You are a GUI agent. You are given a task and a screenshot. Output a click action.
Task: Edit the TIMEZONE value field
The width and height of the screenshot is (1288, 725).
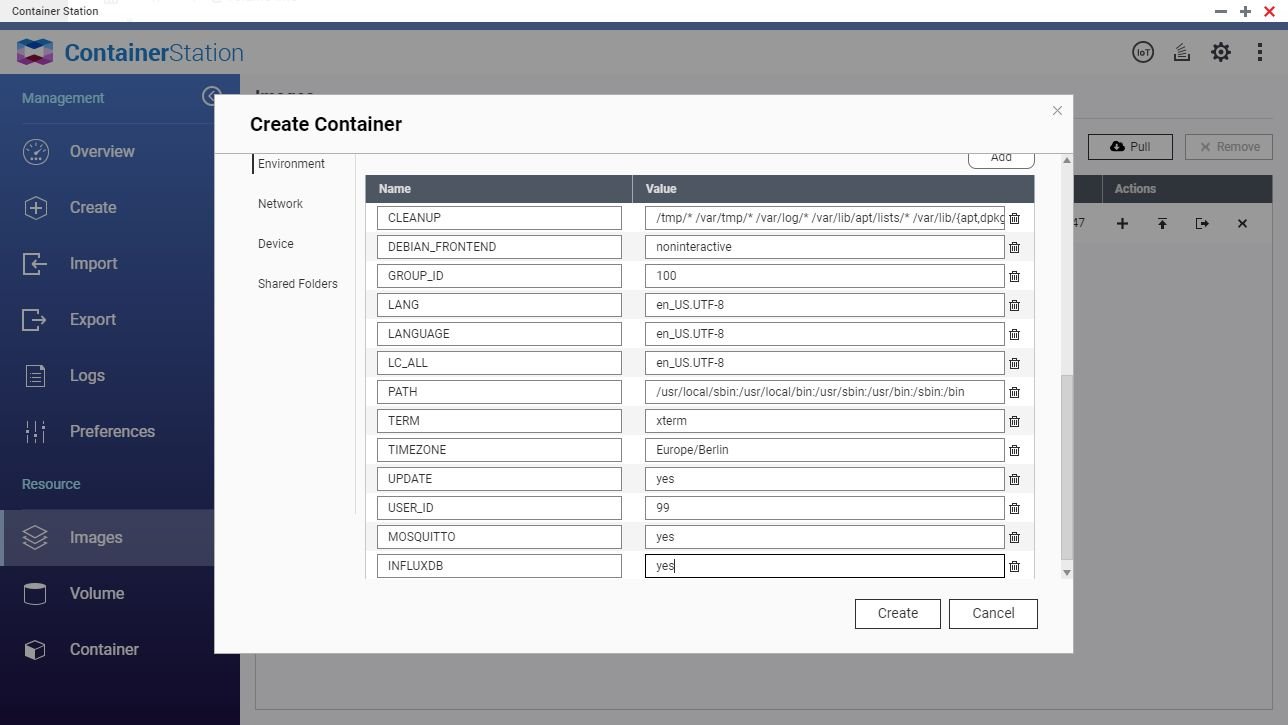pos(824,450)
